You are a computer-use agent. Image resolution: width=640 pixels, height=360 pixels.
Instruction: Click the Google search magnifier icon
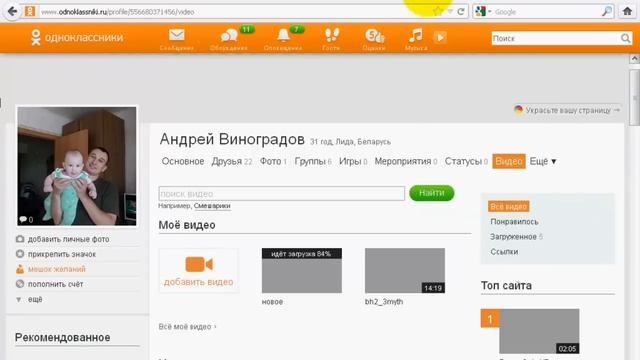[607, 11]
